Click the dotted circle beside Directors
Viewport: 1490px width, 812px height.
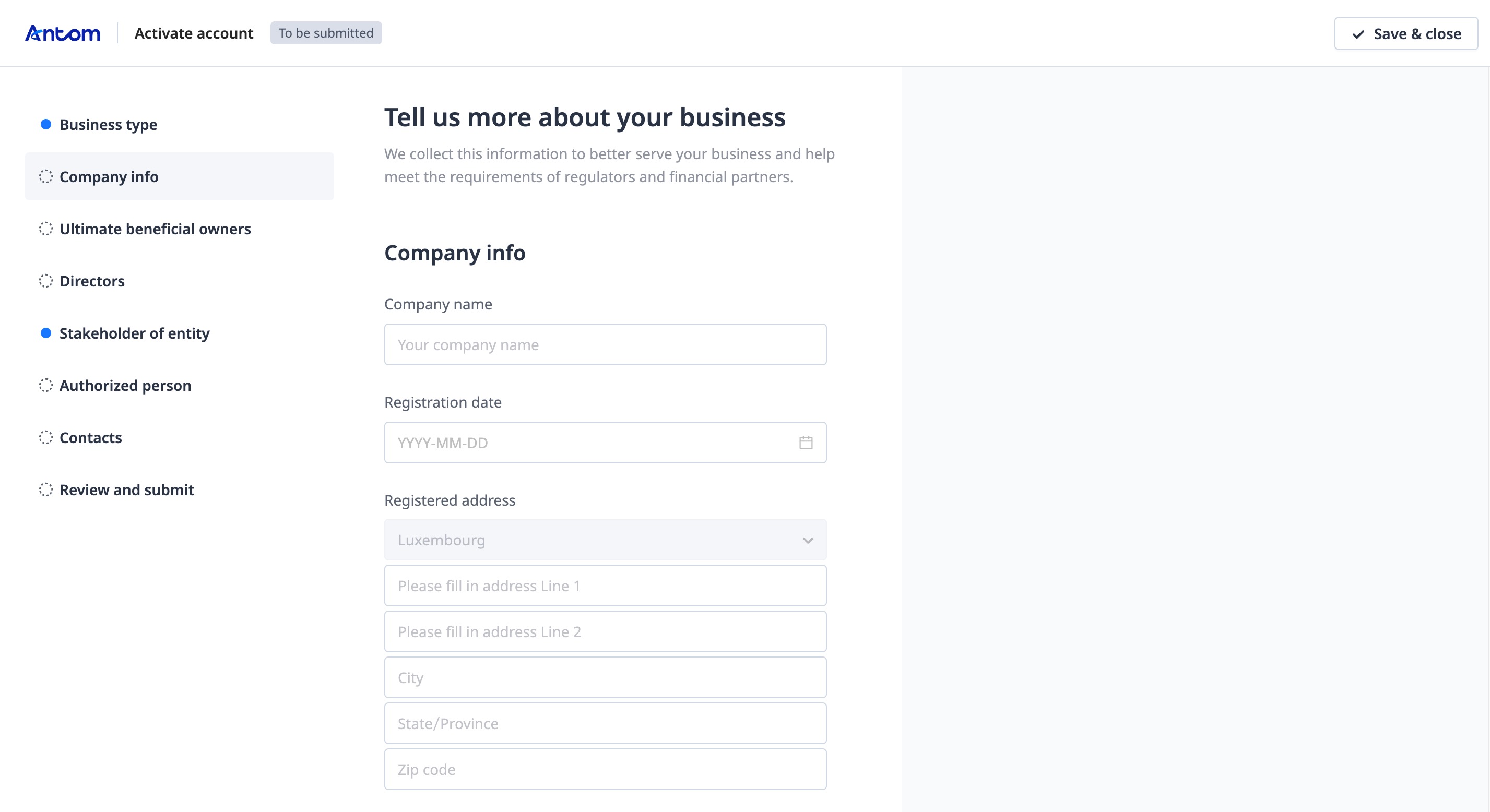pos(46,281)
